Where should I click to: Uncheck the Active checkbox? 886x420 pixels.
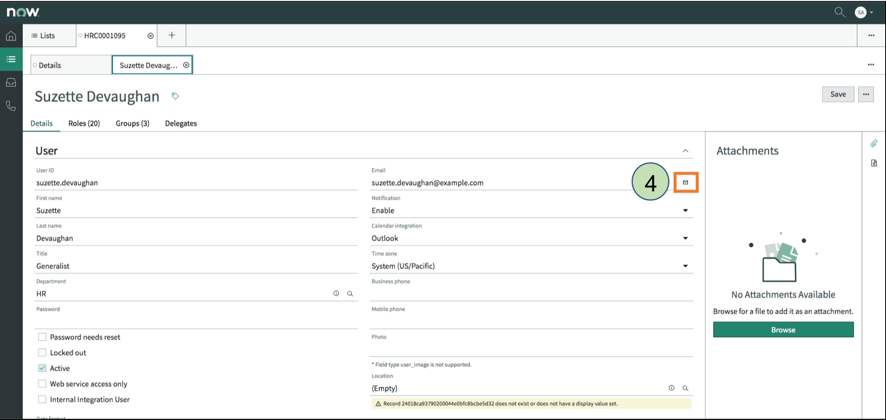[42, 368]
